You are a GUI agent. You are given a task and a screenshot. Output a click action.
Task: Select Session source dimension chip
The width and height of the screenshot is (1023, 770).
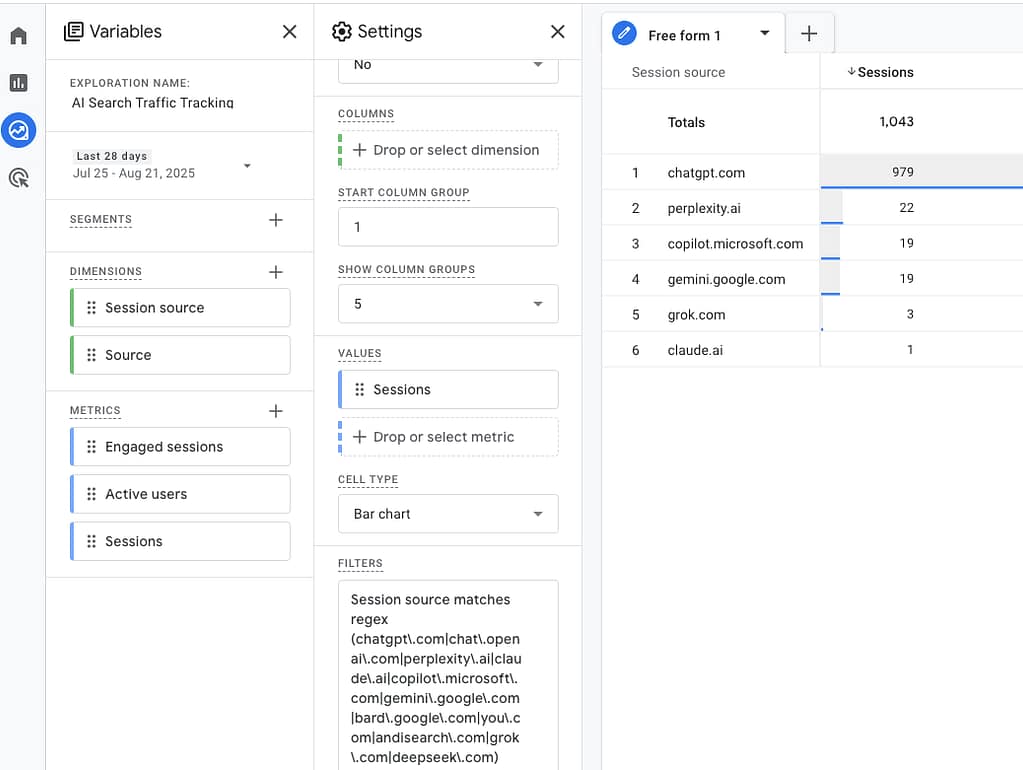point(180,307)
